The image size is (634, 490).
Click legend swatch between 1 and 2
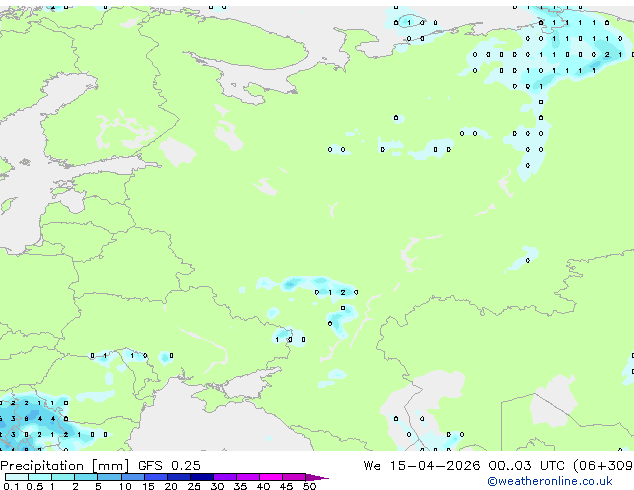pos(63,477)
